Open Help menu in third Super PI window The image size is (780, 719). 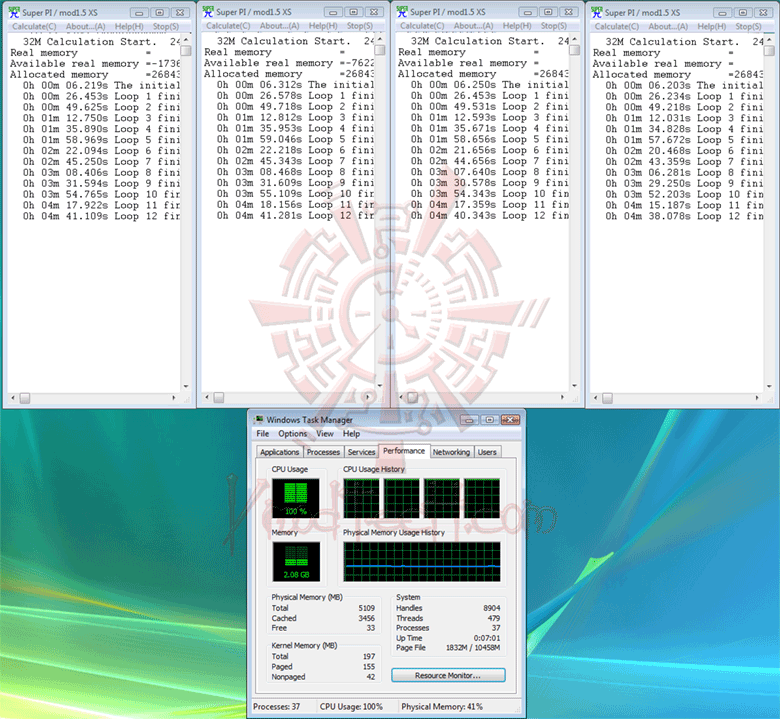coord(517,26)
